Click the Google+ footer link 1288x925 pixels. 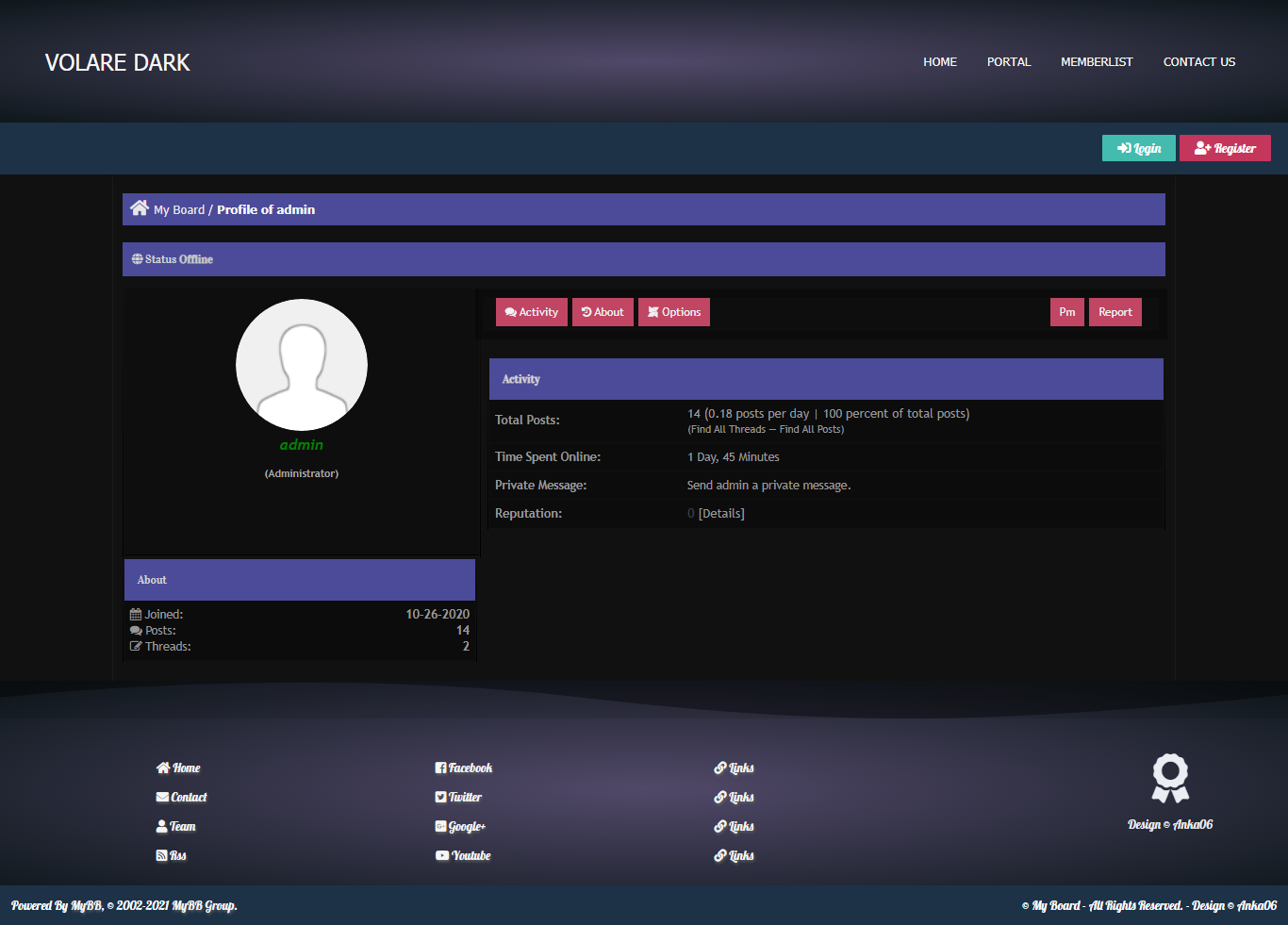460,827
